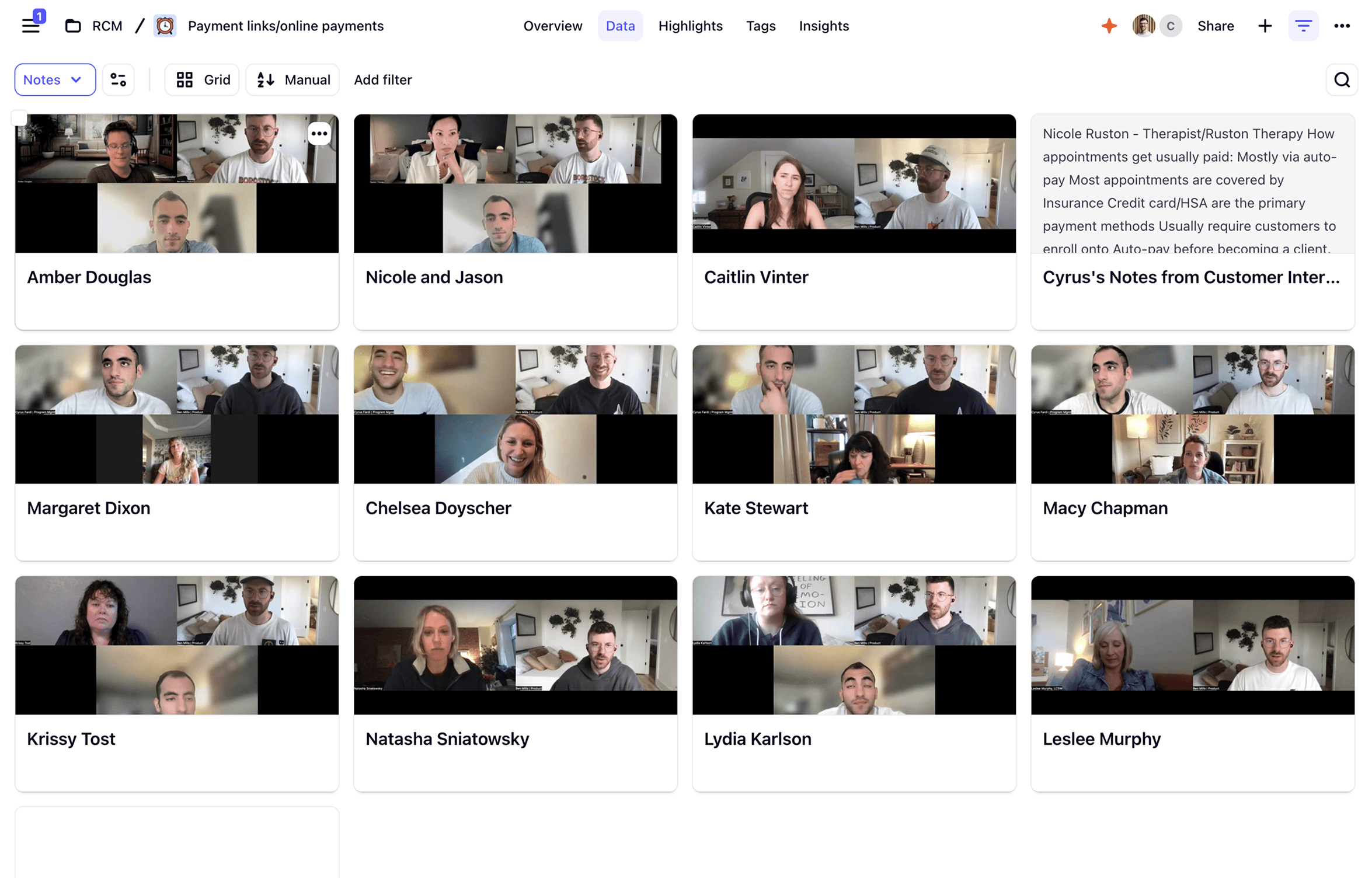Open Amber Douglas card options menu
1372x878 pixels.
[319, 134]
